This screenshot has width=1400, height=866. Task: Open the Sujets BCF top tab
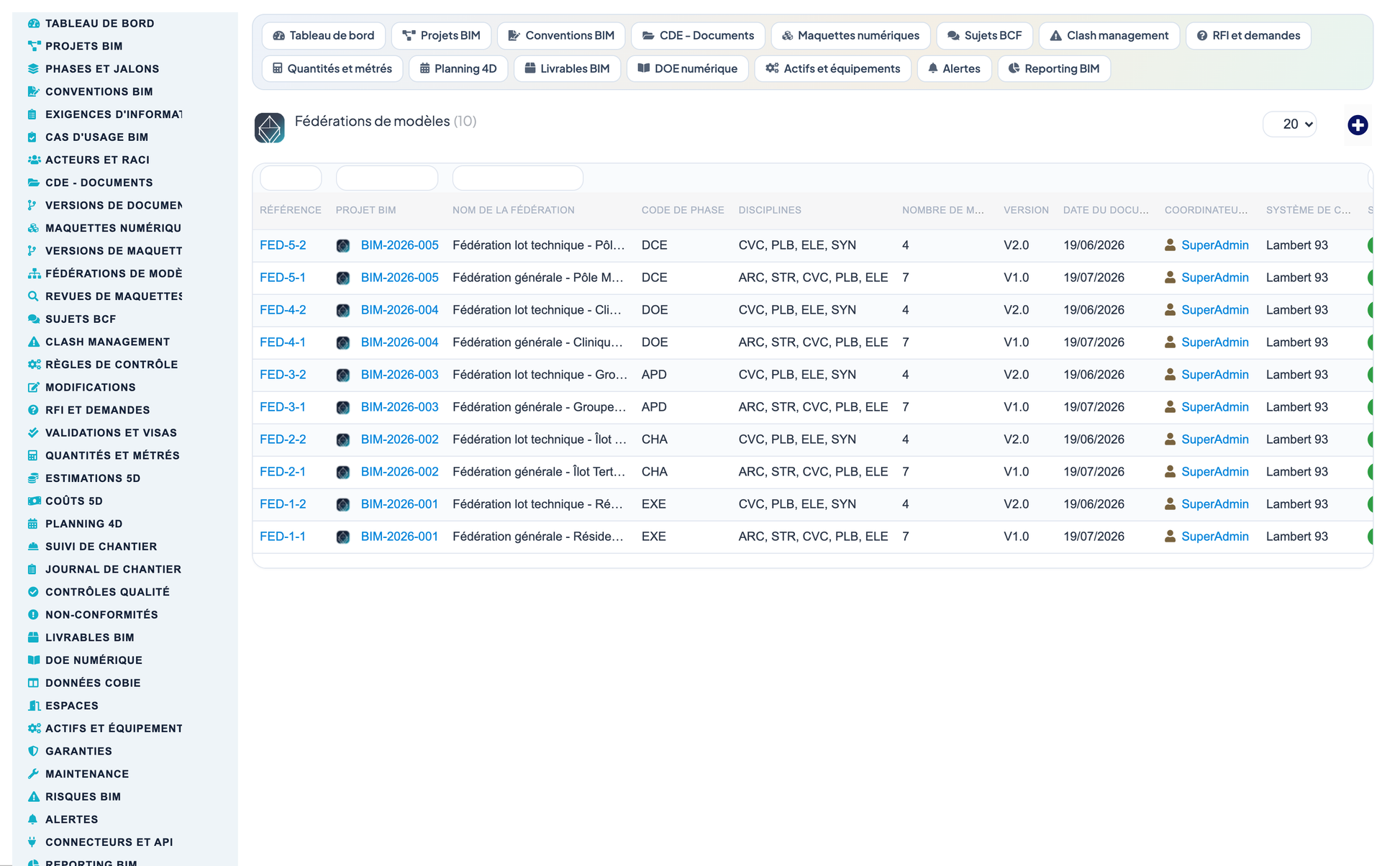985,35
